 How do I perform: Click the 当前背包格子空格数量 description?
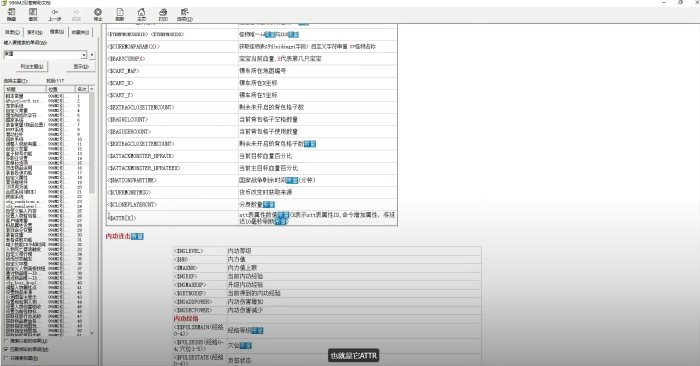coord(268,120)
